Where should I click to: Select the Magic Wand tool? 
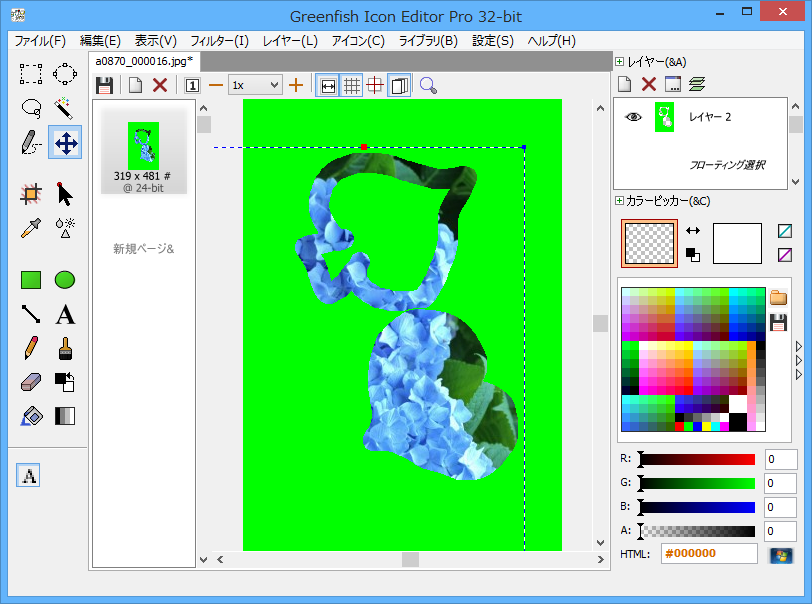(65, 107)
